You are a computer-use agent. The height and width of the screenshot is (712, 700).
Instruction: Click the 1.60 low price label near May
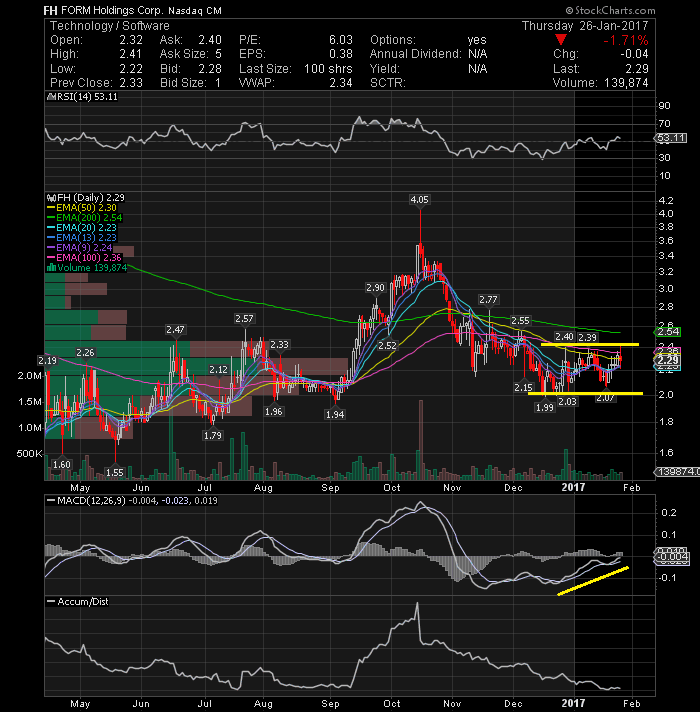62,465
